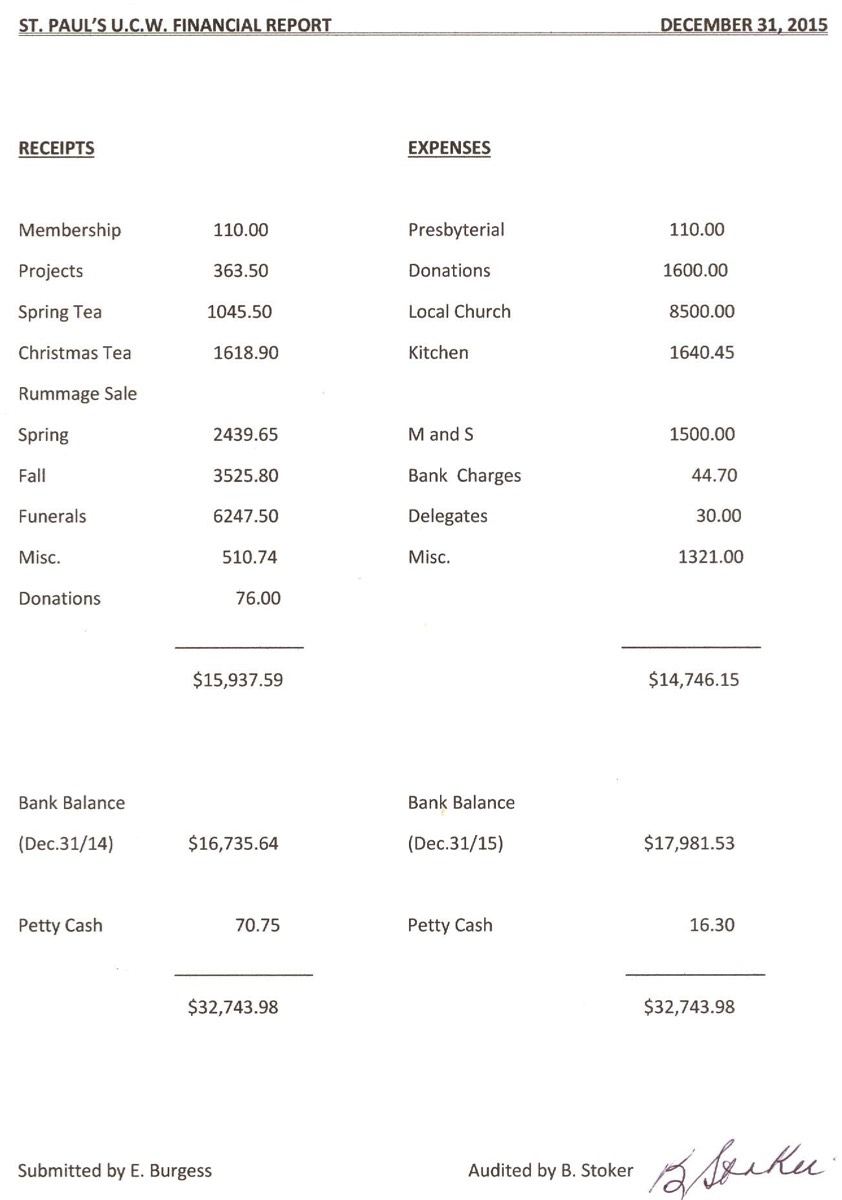This screenshot has width=842, height=1200.
Task: Click the EXPENSES heading
Action: (x=449, y=148)
